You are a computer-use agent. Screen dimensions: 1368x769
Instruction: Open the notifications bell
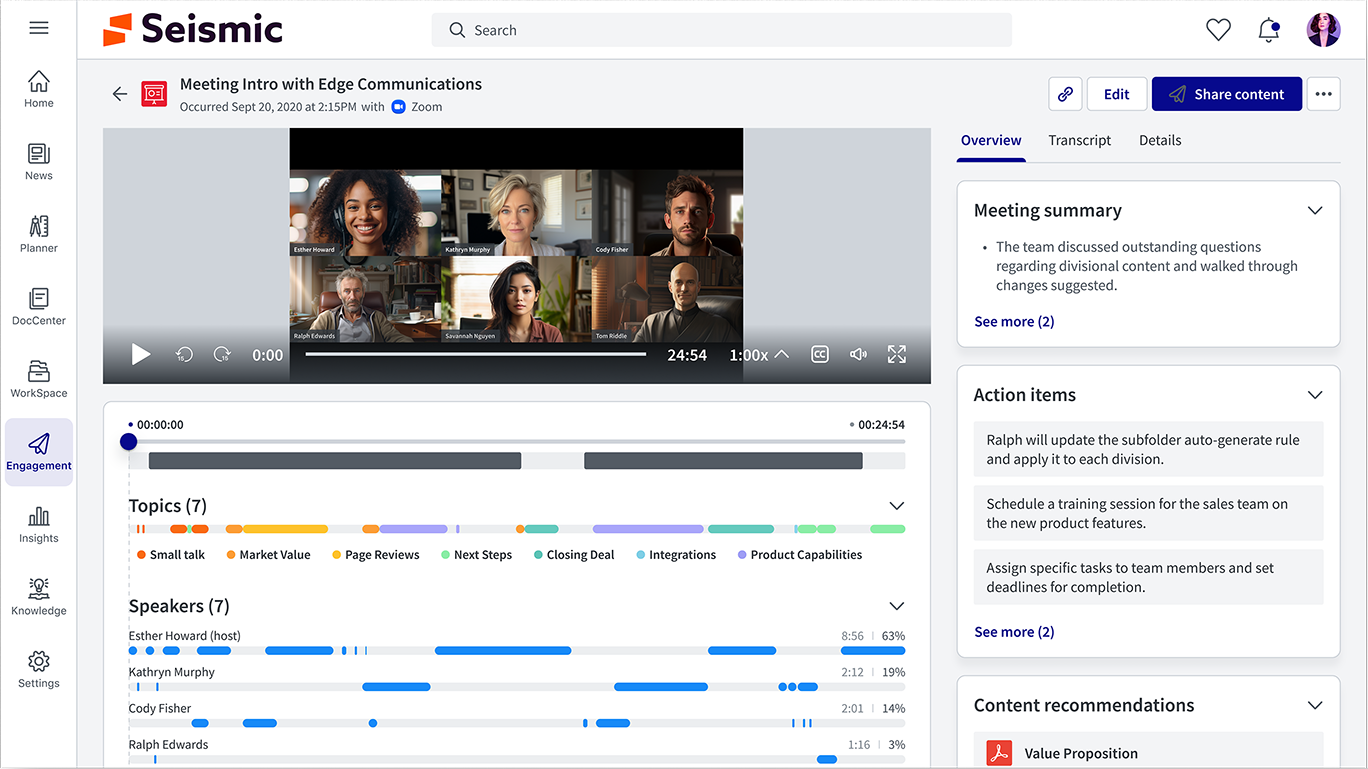coord(1269,30)
